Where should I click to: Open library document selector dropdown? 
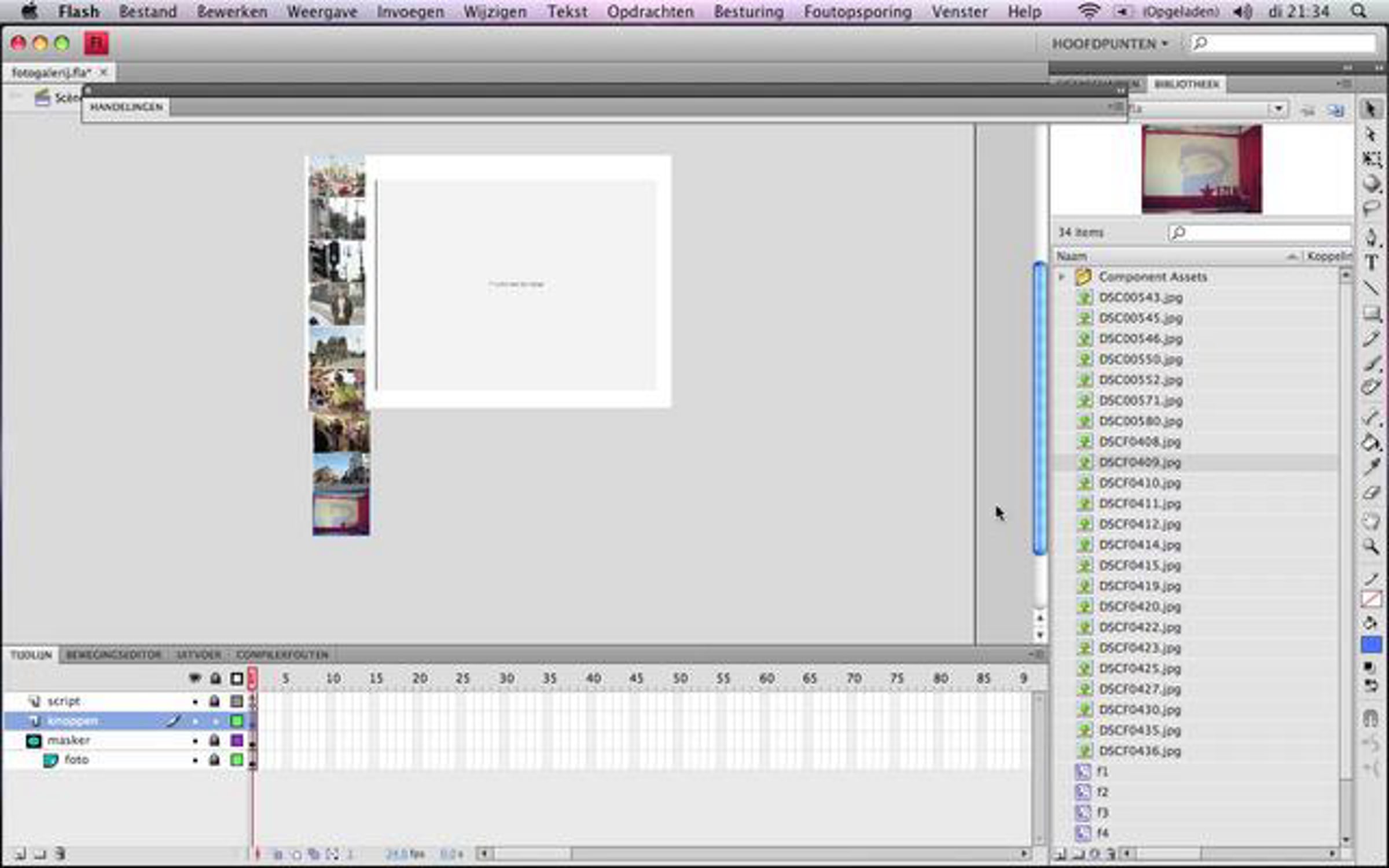click(1277, 109)
